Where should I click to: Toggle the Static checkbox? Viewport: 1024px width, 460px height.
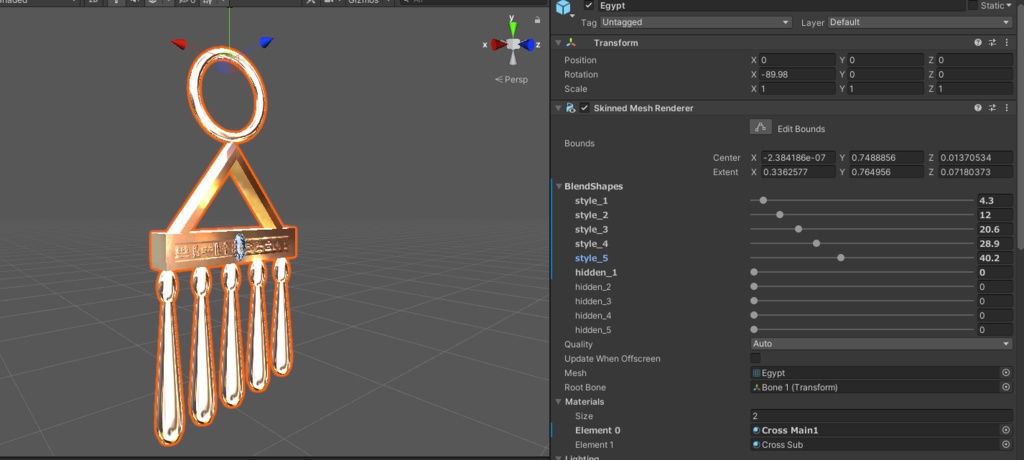point(972,6)
